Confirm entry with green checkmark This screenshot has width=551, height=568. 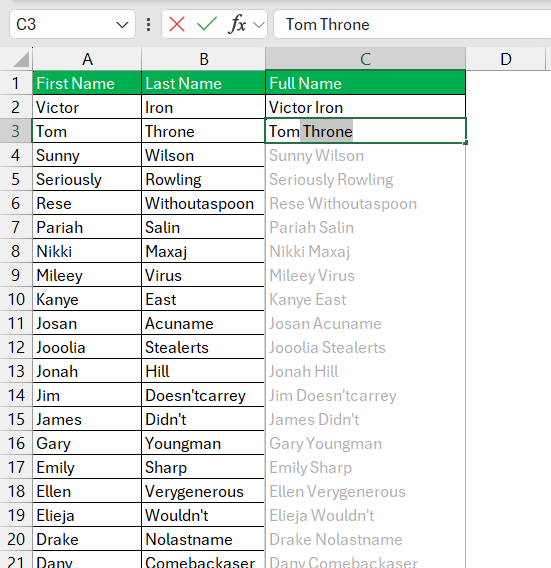pyautogui.click(x=207, y=25)
